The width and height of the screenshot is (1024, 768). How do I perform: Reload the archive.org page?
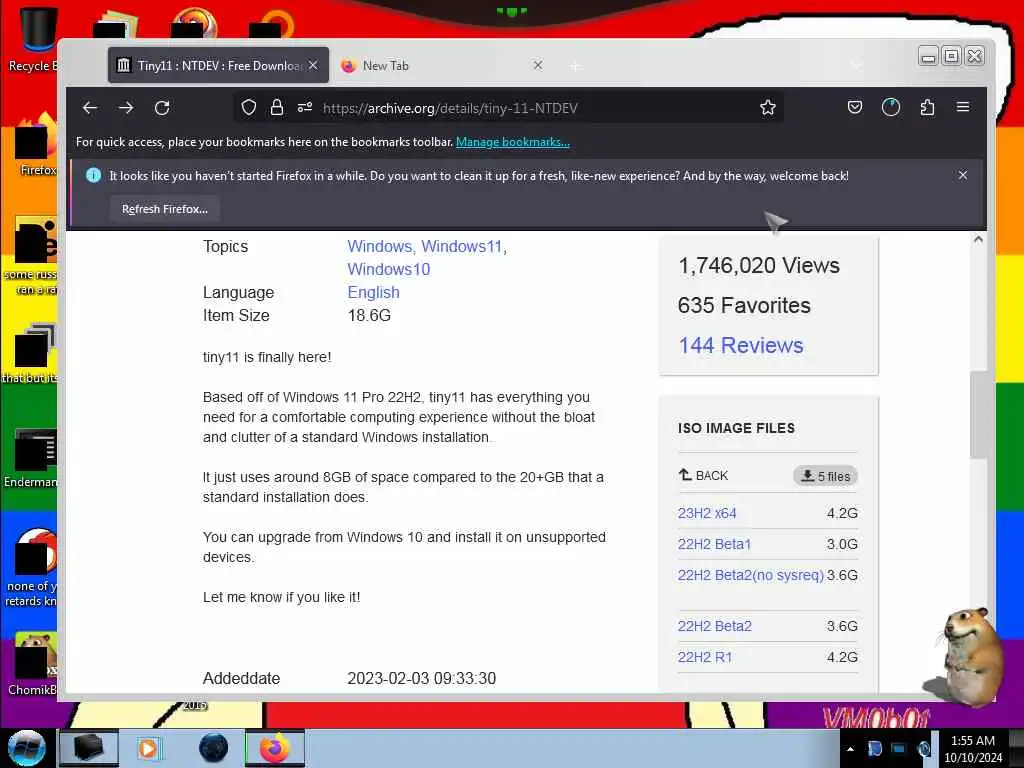click(x=162, y=108)
